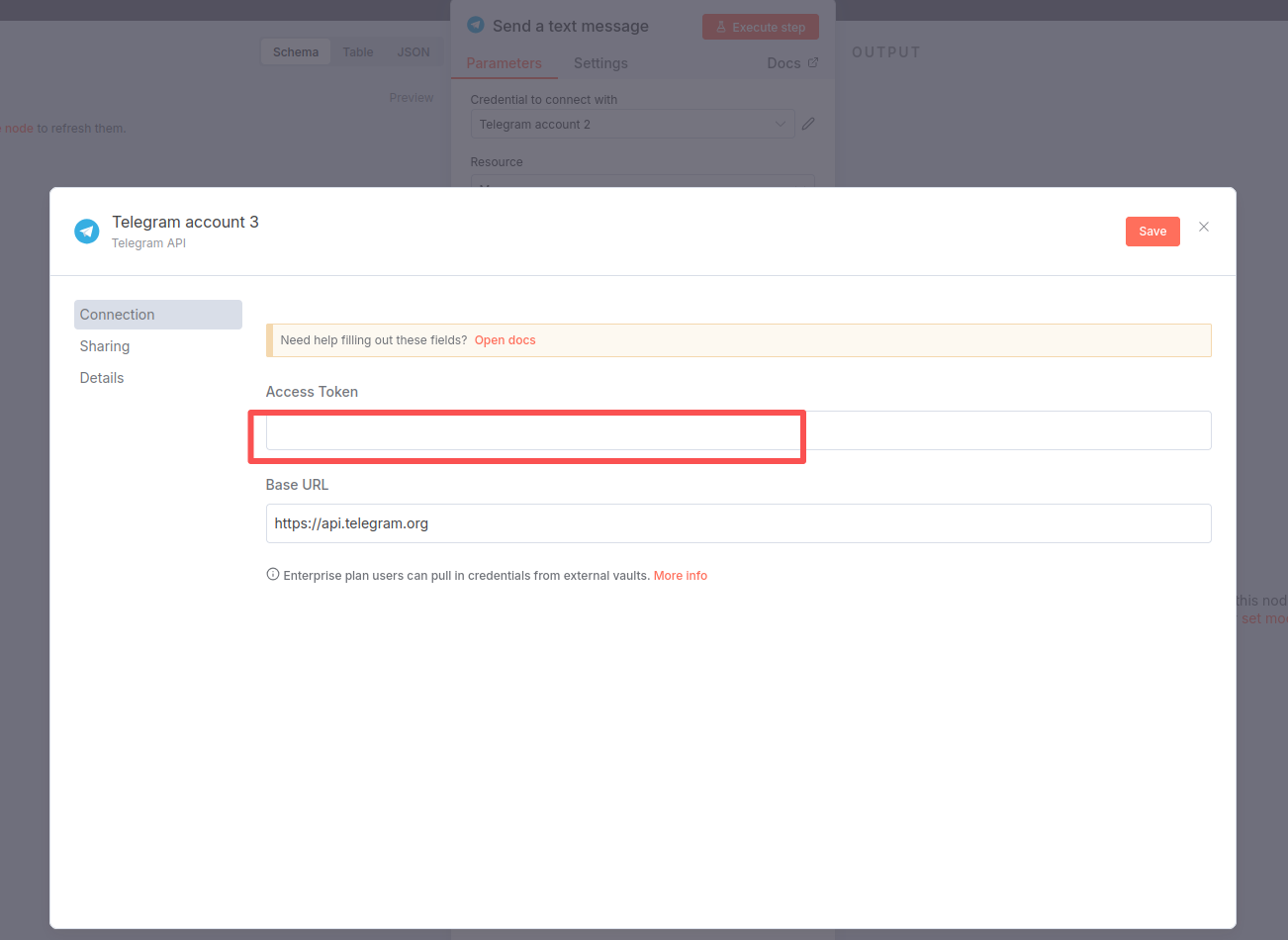The image size is (1288, 940).
Task: Save the Telegram credential
Action: click(x=1151, y=232)
